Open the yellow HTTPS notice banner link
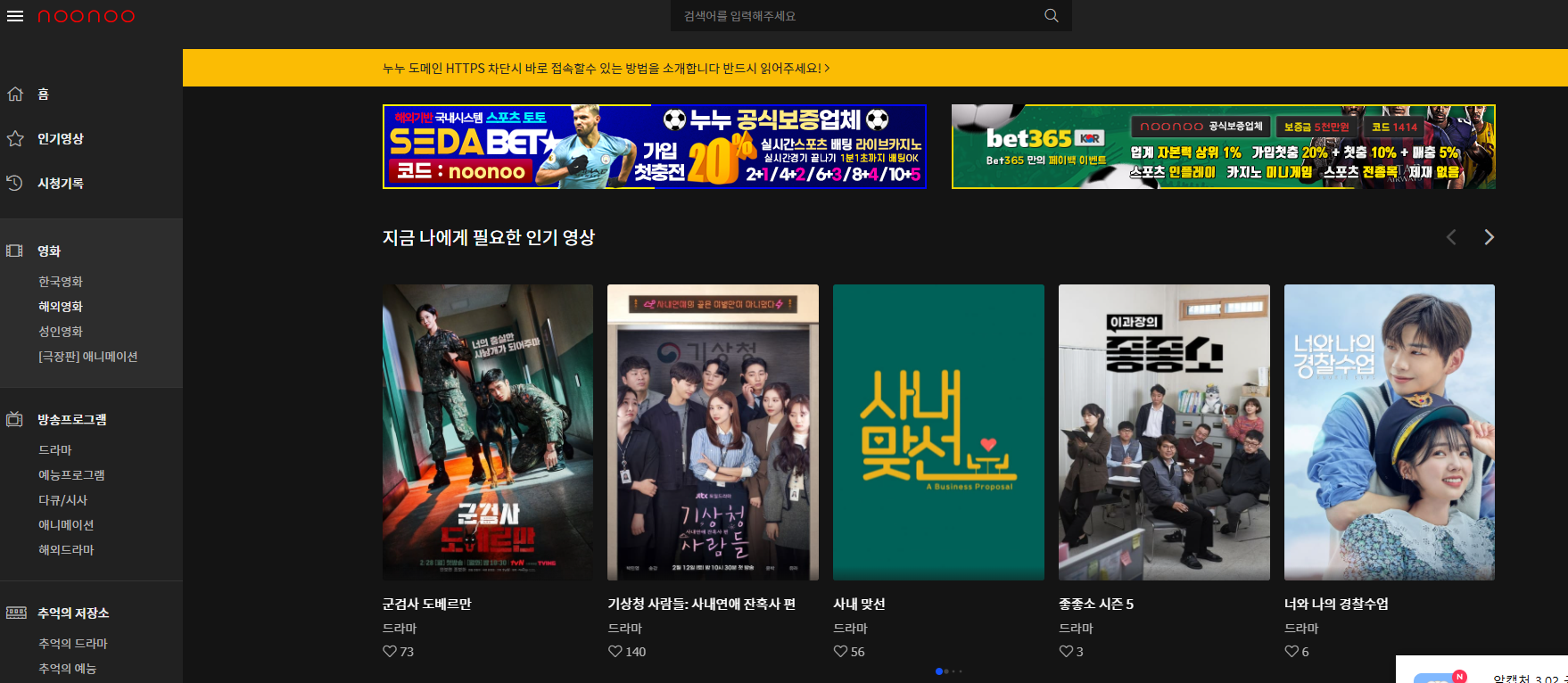Screen dimensions: 1568x683 pos(607,68)
